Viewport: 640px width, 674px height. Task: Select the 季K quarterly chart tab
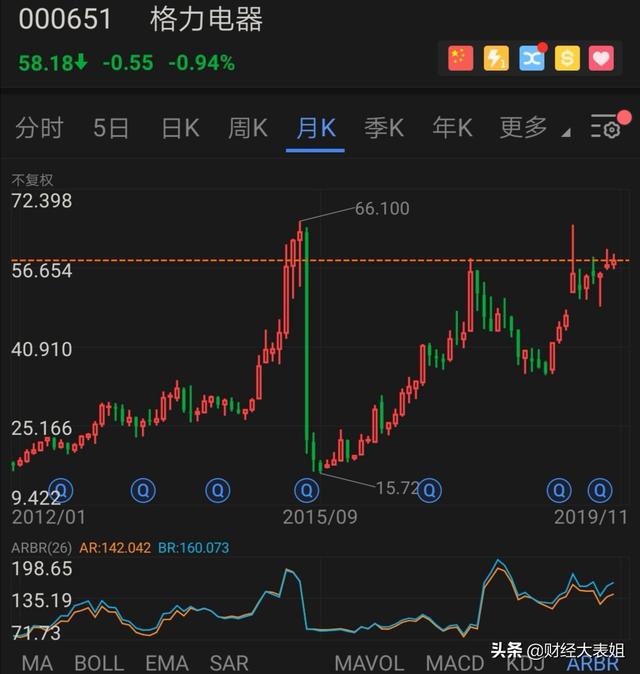[383, 128]
